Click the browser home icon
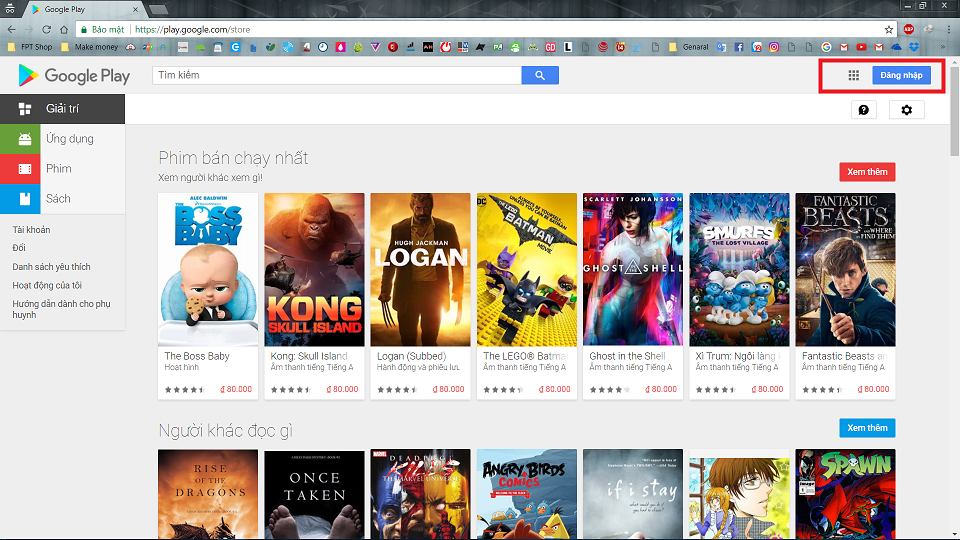Screen dimensions: 960x540 coord(64,29)
